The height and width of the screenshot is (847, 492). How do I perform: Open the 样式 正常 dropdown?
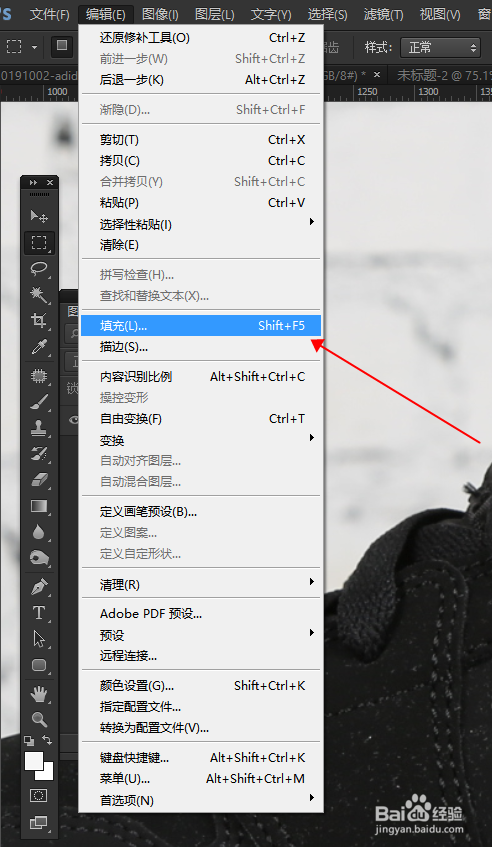tap(440, 48)
